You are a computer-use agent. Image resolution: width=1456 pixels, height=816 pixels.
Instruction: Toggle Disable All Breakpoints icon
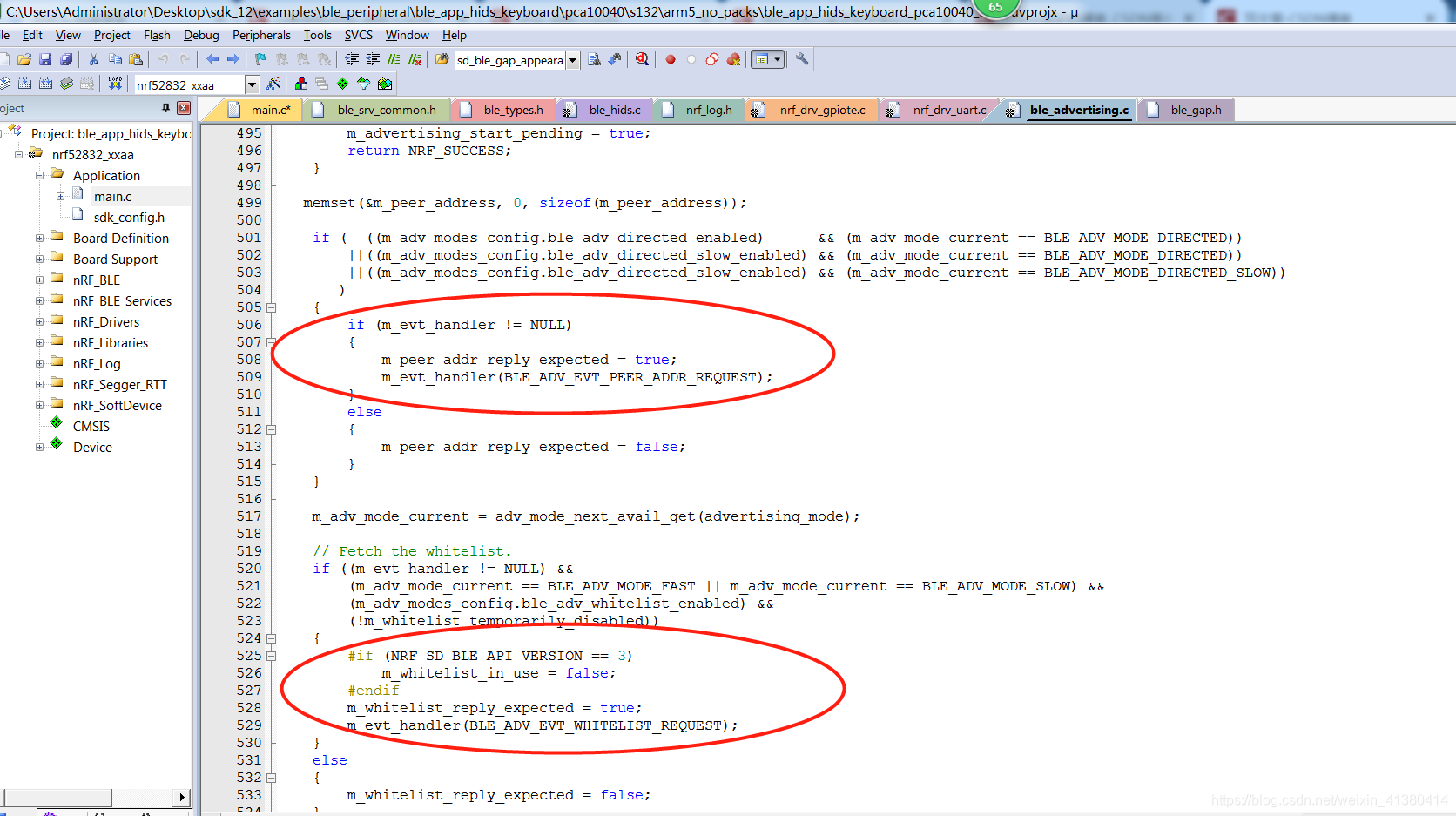(712, 59)
